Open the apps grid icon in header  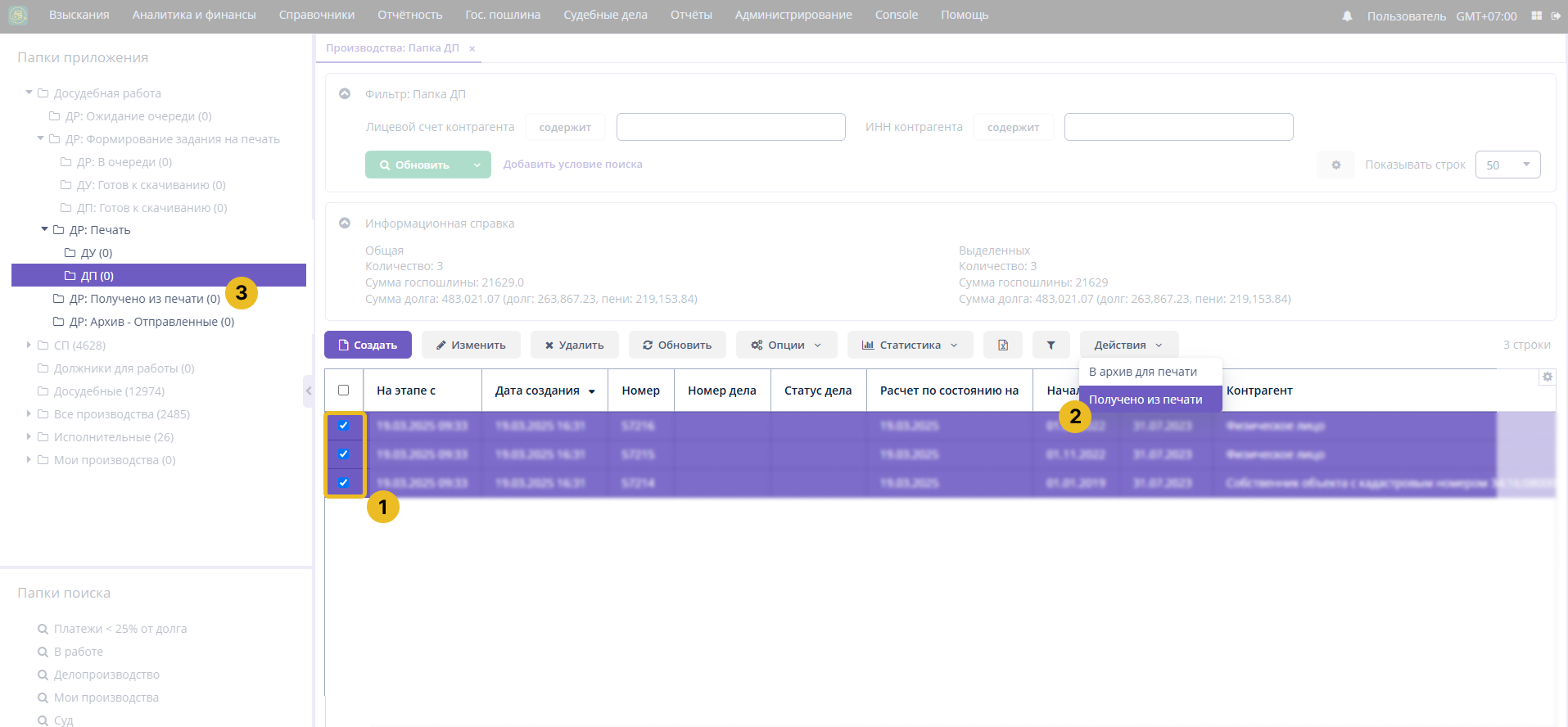1536,16
